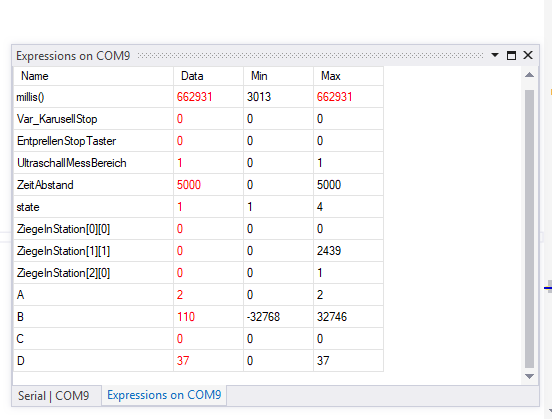Select the expression named C
This screenshot has height=419, width=552.
(x=20, y=339)
